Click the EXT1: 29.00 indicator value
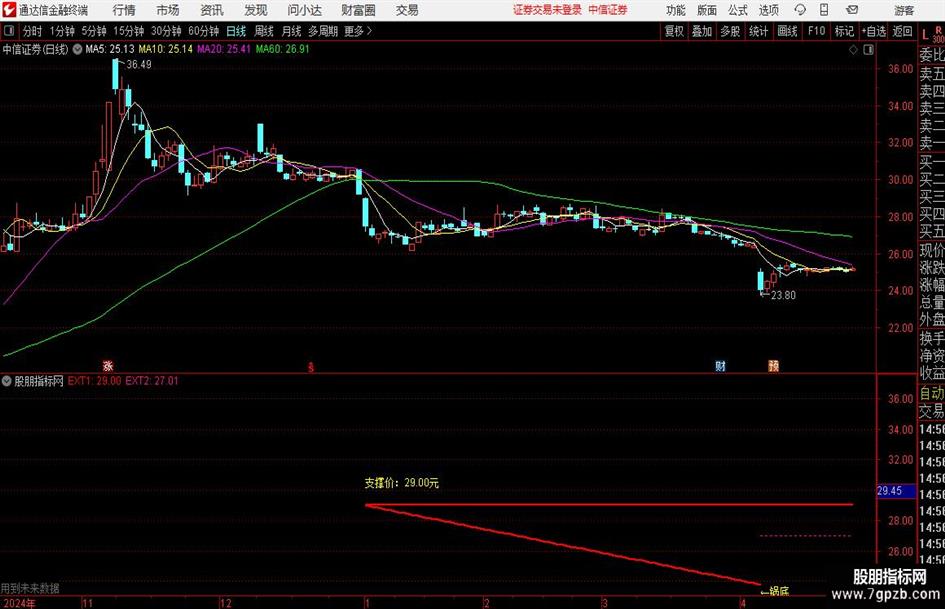Image resolution: width=945 pixels, height=609 pixels. click(x=94, y=381)
